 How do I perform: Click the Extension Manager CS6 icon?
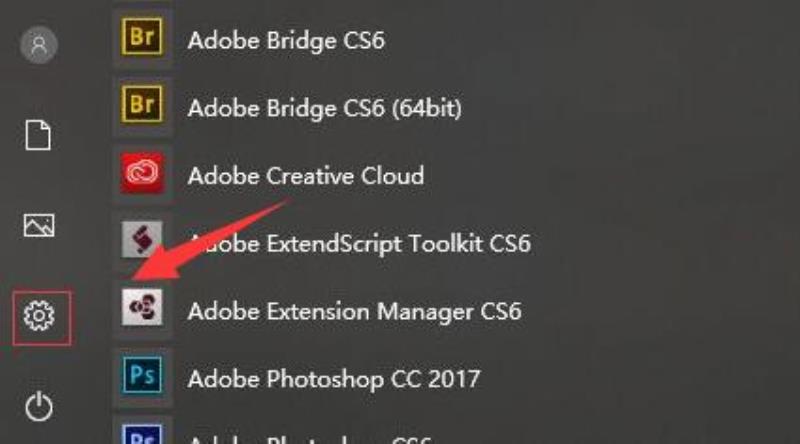142,307
